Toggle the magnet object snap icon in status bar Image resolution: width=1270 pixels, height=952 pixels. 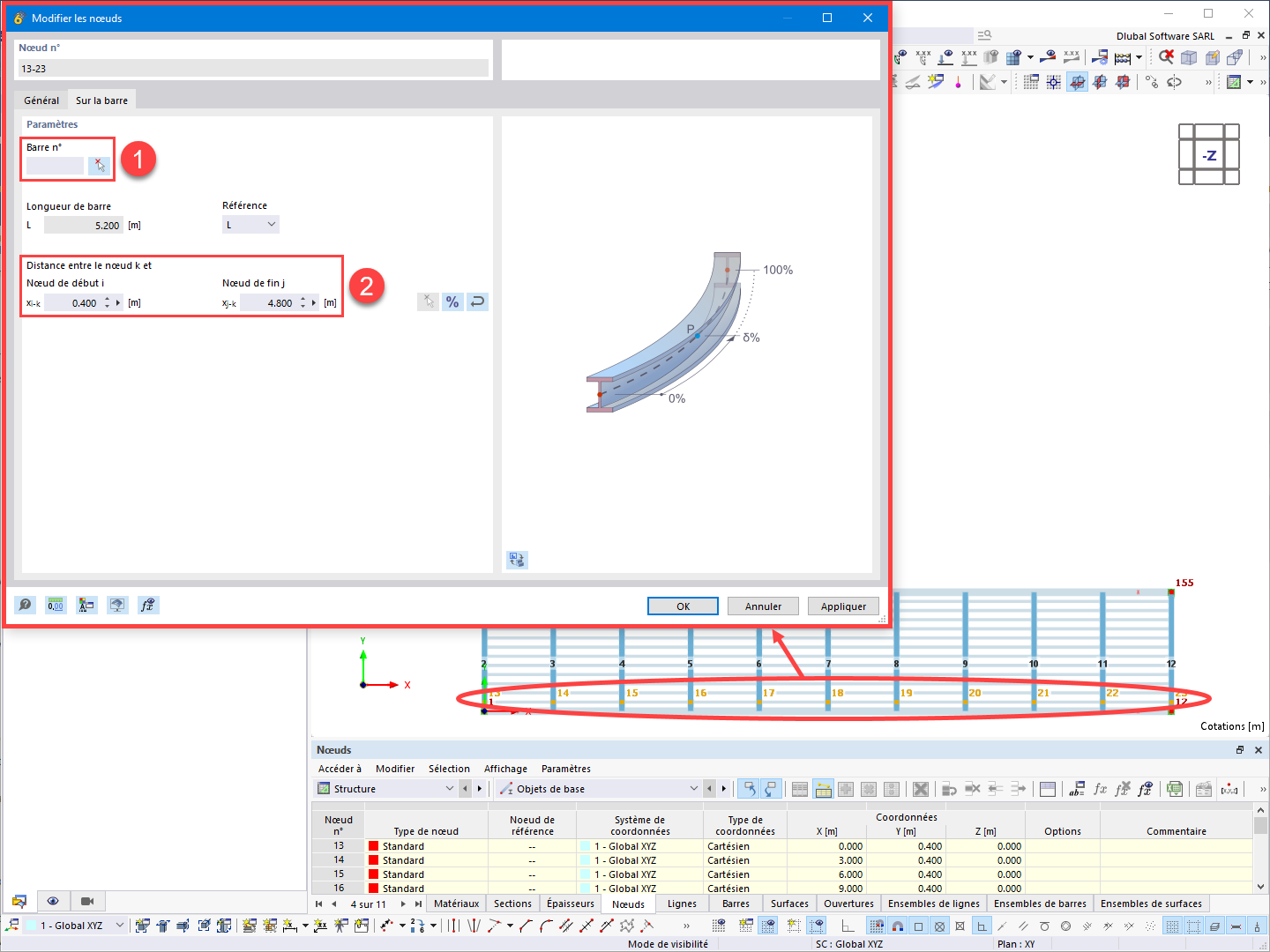tap(897, 926)
